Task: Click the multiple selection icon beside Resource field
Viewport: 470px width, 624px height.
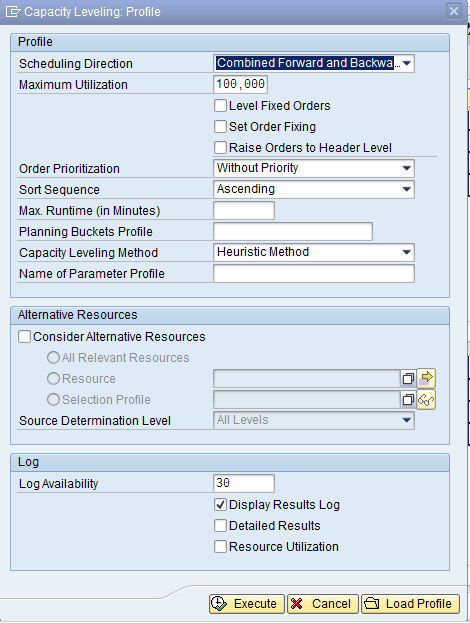Action: (408, 378)
